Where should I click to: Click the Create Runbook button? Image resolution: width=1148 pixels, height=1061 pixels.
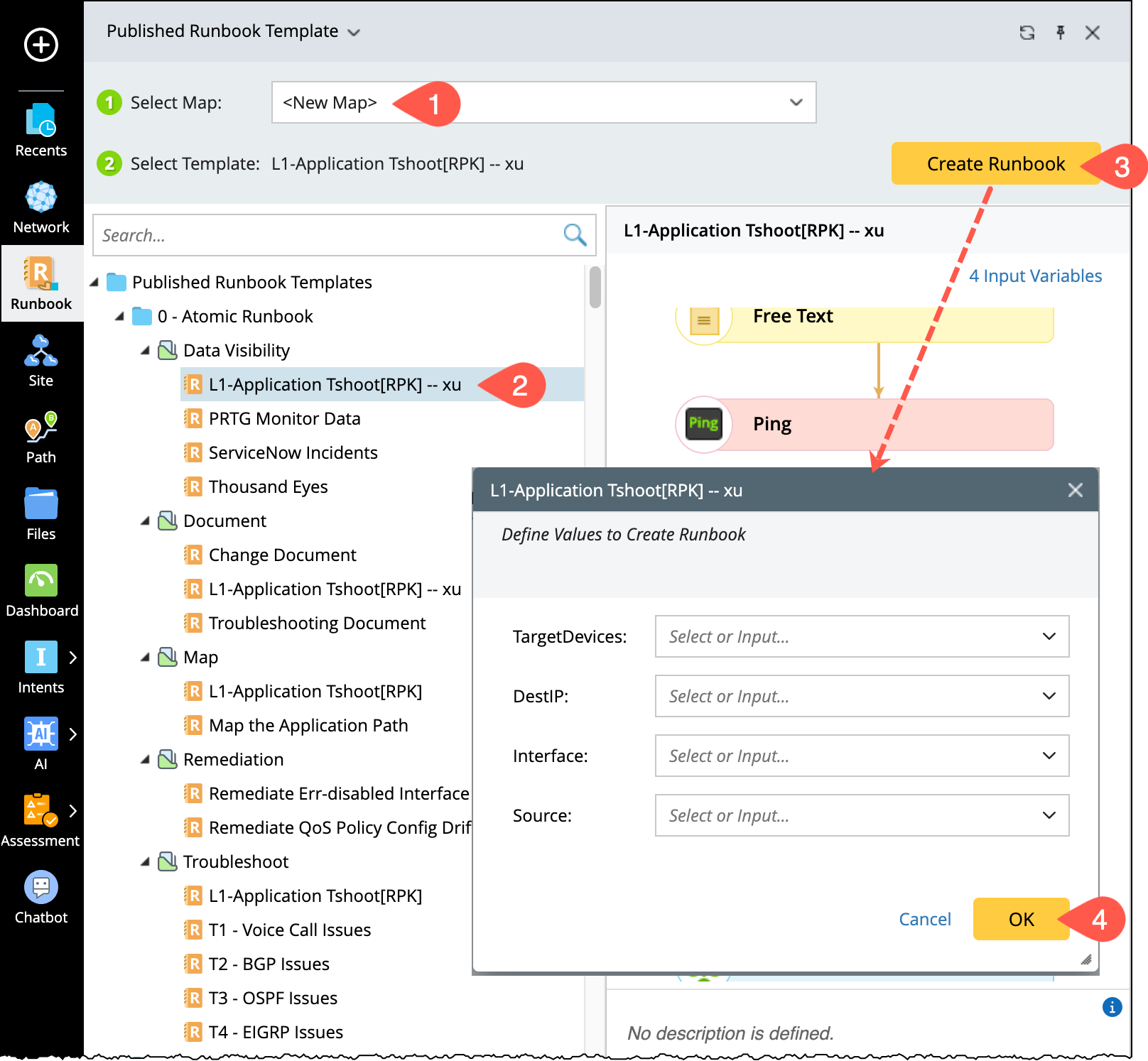click(x=995, y=164)
